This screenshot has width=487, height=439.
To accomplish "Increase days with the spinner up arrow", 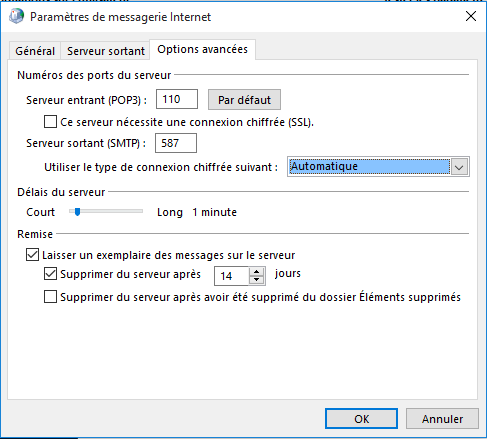I will [257, 272].
